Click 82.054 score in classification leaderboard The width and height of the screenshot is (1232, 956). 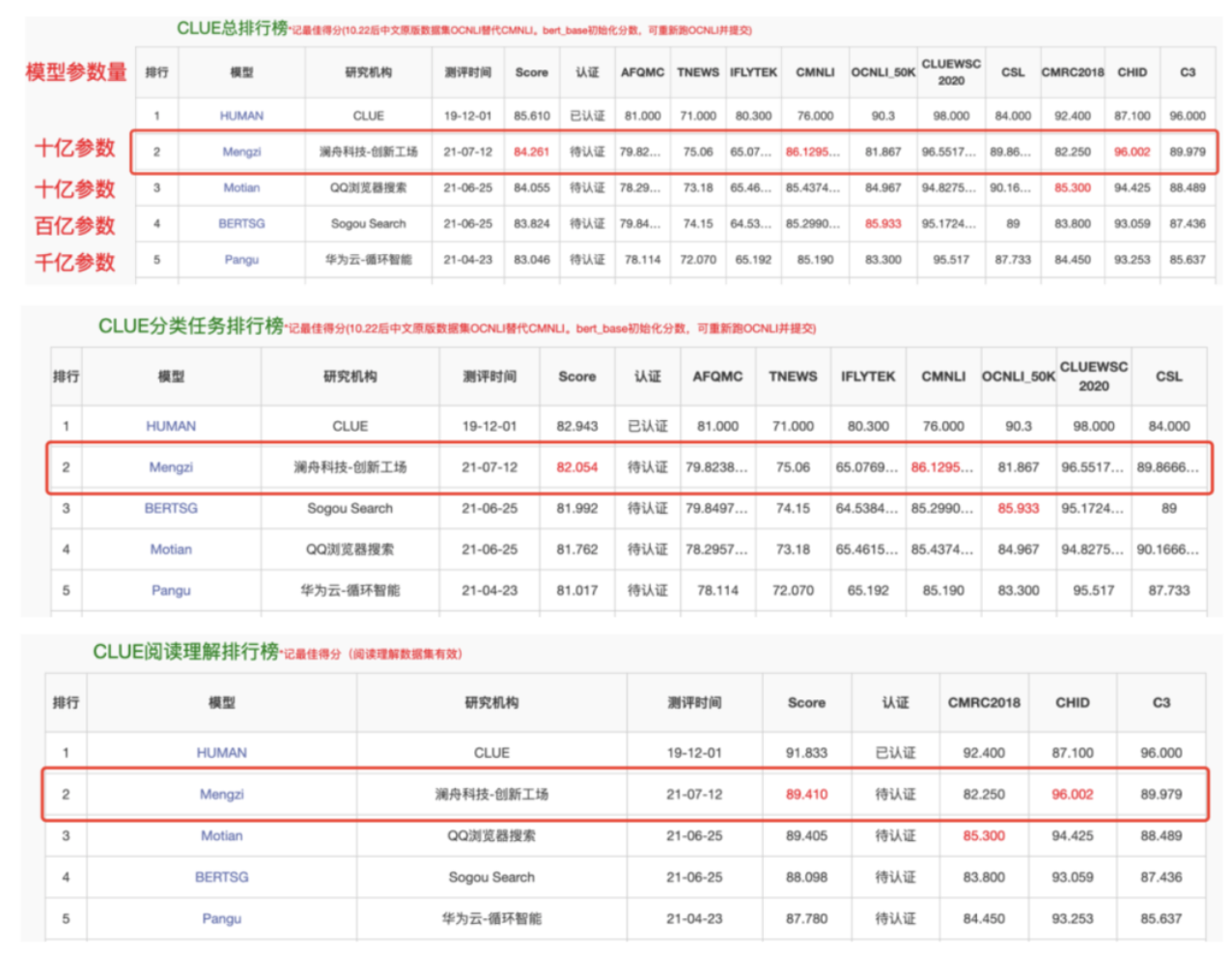pyautogui.click(x=576, y=467)
